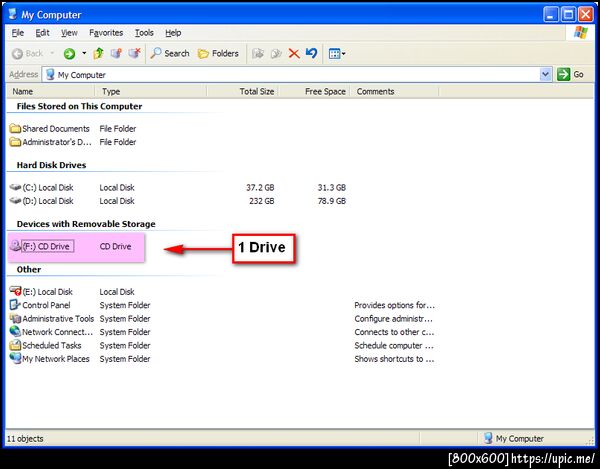
Task: Select the Scheduled Tasks icon
Action: click(15, 345)
